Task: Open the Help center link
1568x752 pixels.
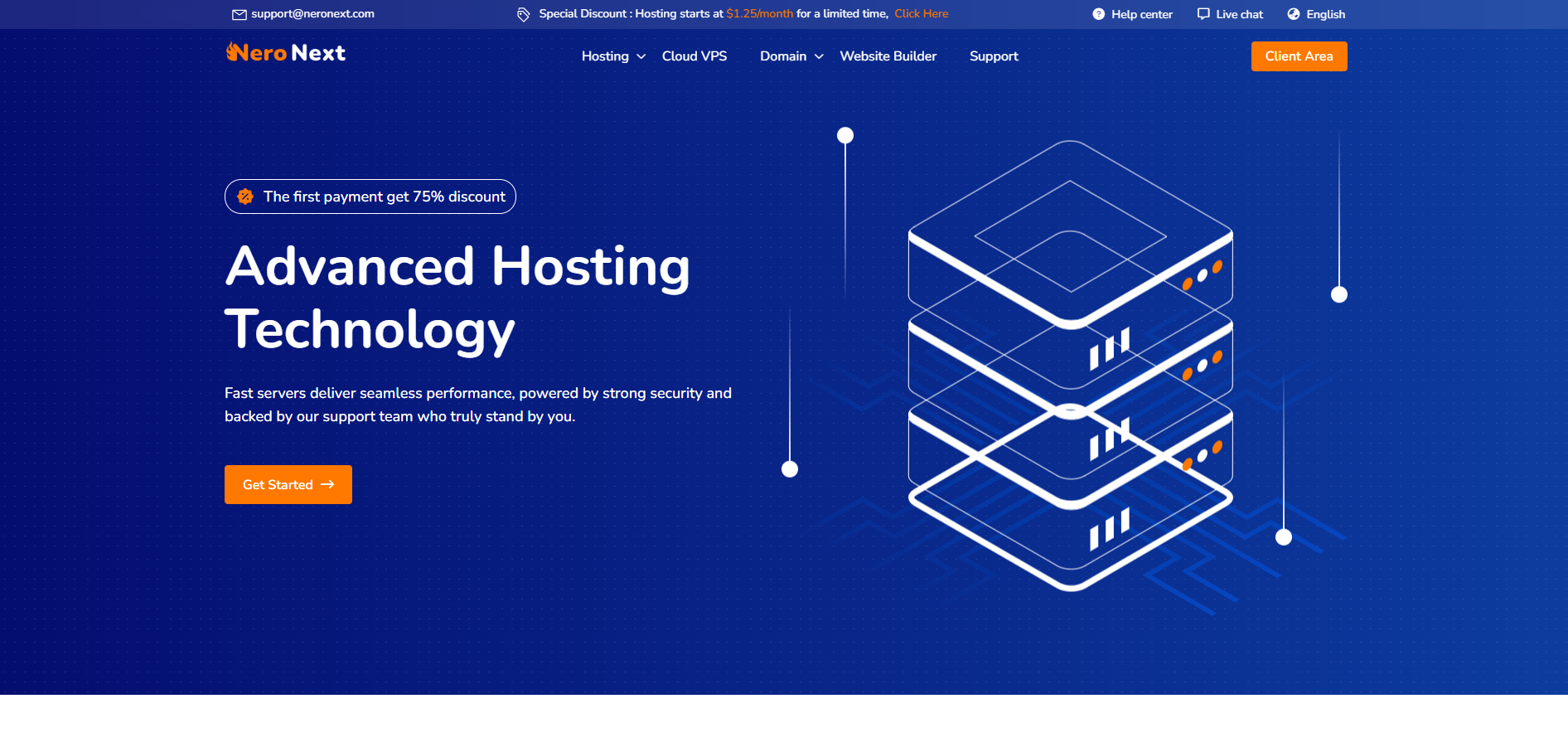Action: point(1141,14)
